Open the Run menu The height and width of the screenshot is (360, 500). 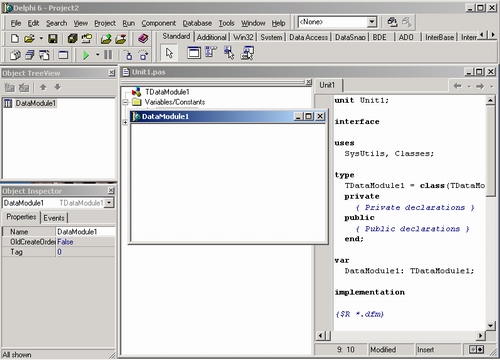point(129,23)
